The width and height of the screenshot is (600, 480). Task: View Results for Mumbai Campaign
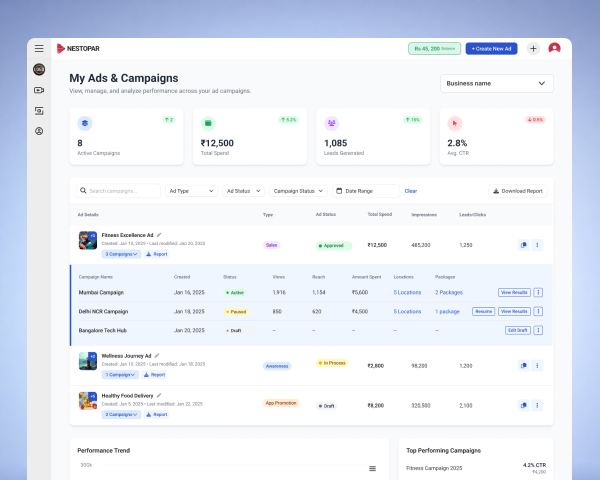(x=514, y=292)
